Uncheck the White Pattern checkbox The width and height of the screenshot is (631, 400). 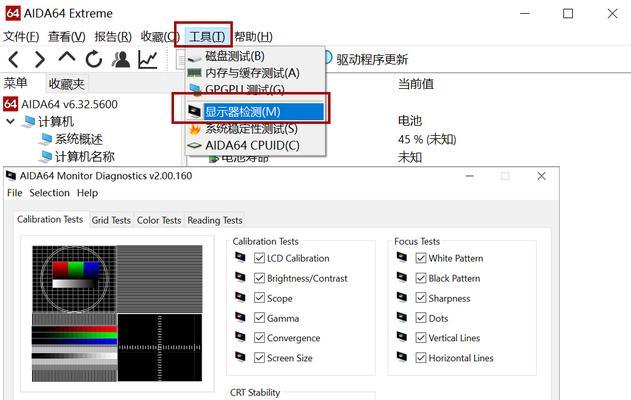pyautogui.click(x=421, y=258)
